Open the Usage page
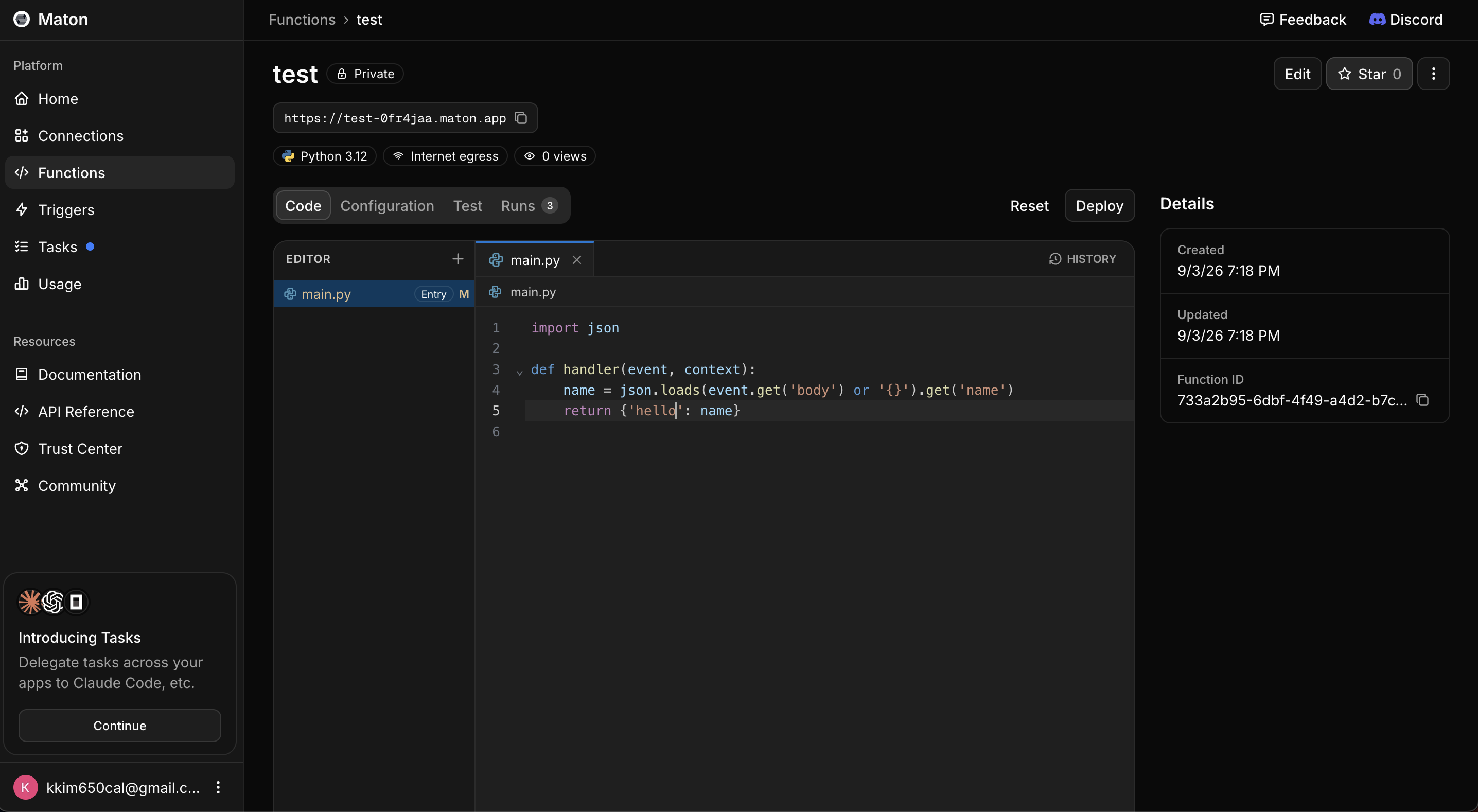Screen dimensions: 1478x812 click(x=119, y=284)
